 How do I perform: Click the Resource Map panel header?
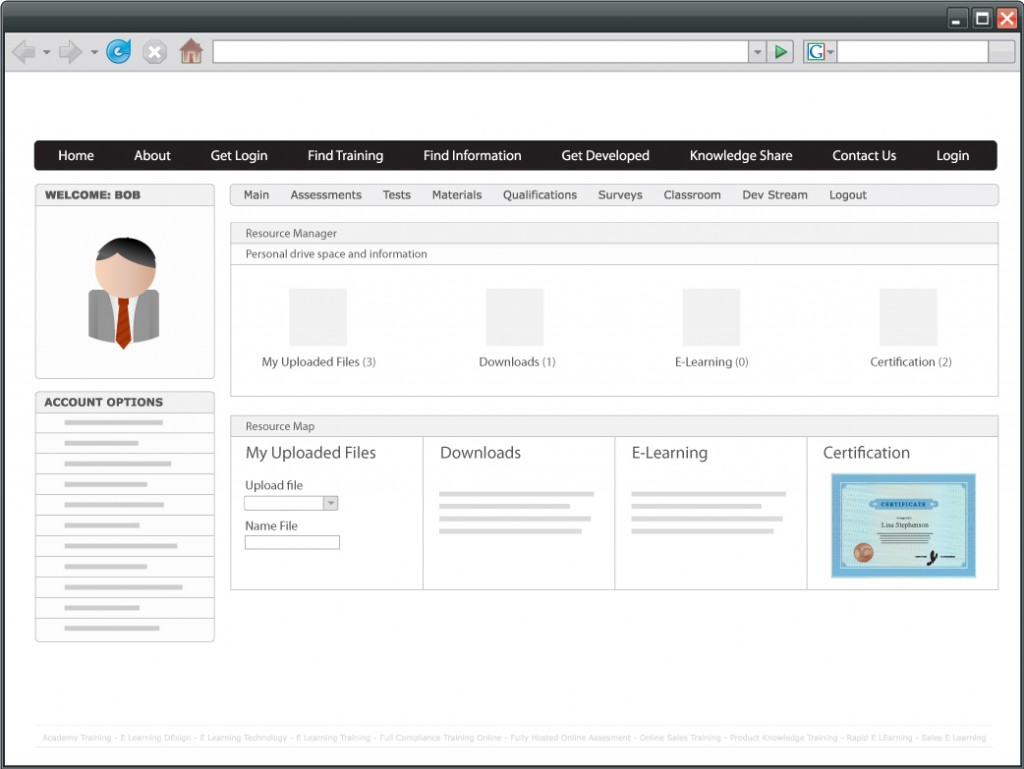point(614,426)
